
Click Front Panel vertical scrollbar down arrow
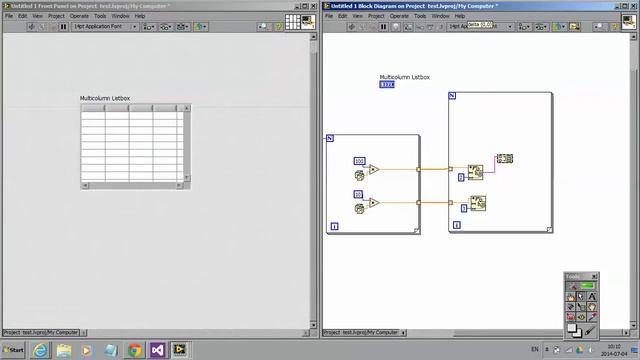[x=313, y=325]
